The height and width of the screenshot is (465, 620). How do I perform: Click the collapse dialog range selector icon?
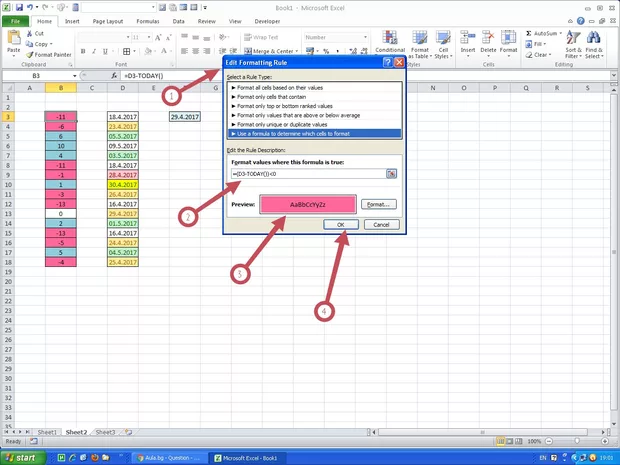391,174
